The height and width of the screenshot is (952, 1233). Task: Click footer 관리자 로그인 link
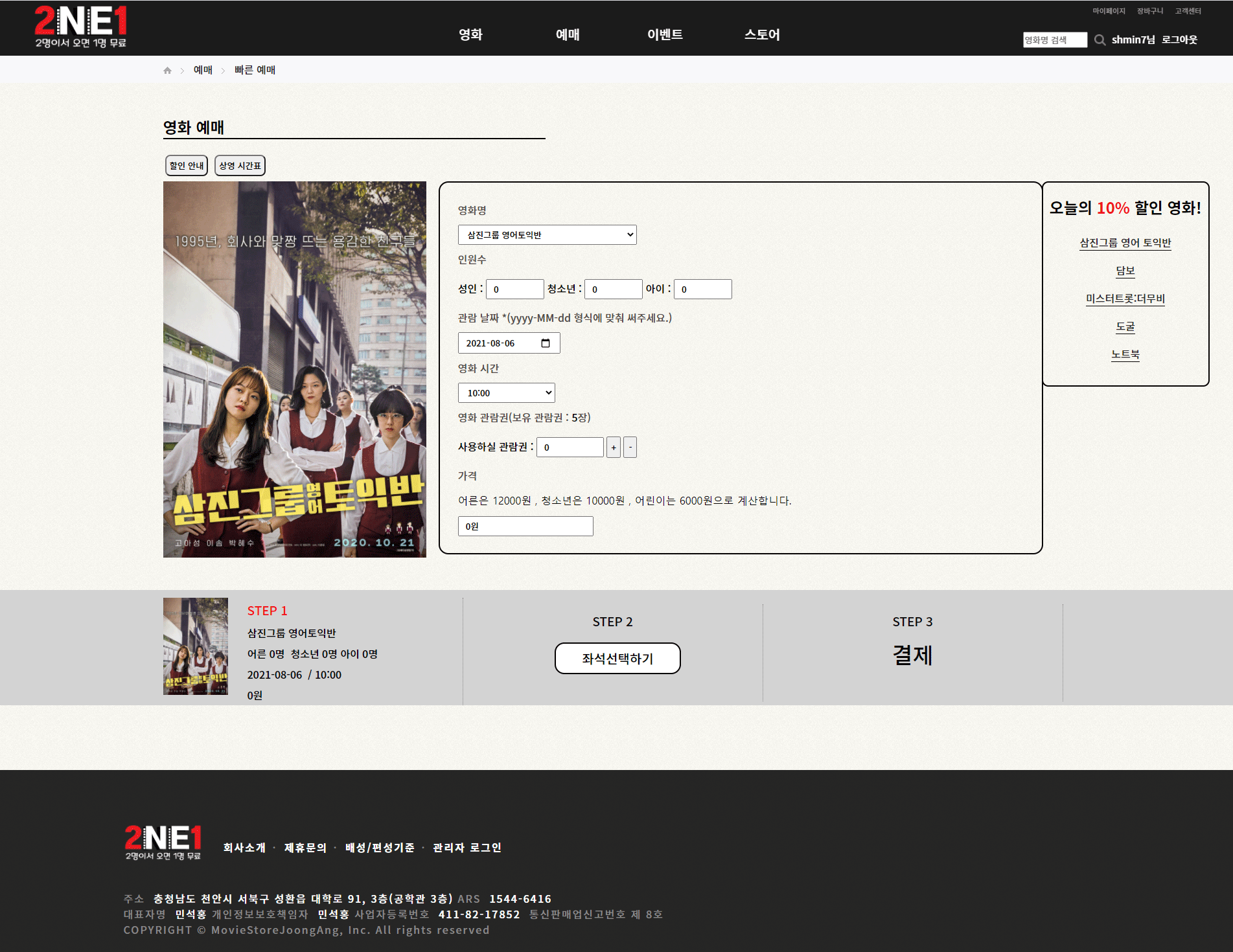tap(467, 848)
